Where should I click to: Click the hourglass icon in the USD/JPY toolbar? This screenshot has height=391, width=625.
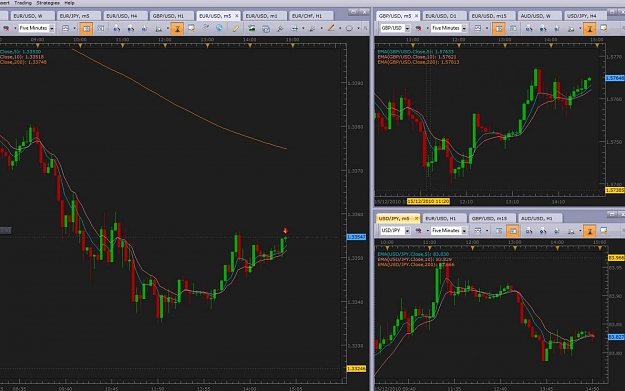(589, 231)
